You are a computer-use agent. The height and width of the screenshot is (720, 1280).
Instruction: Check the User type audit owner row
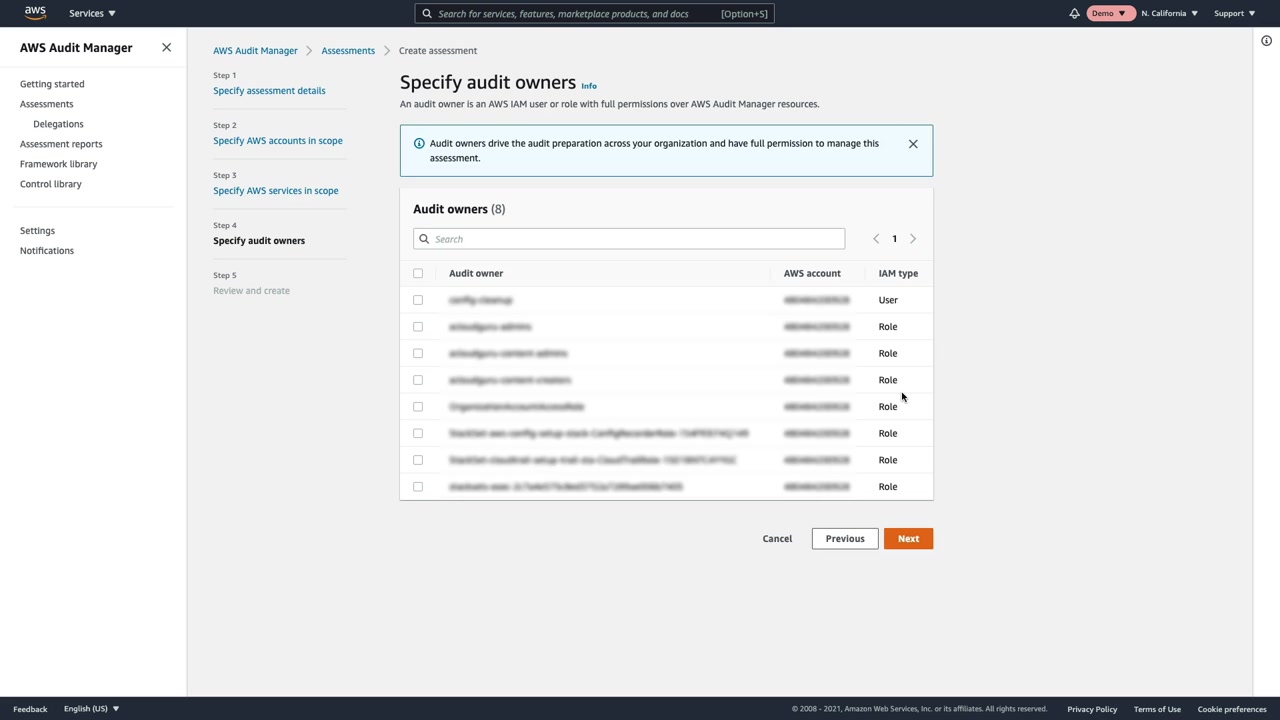pyautogui.click(x=418, y=300)
